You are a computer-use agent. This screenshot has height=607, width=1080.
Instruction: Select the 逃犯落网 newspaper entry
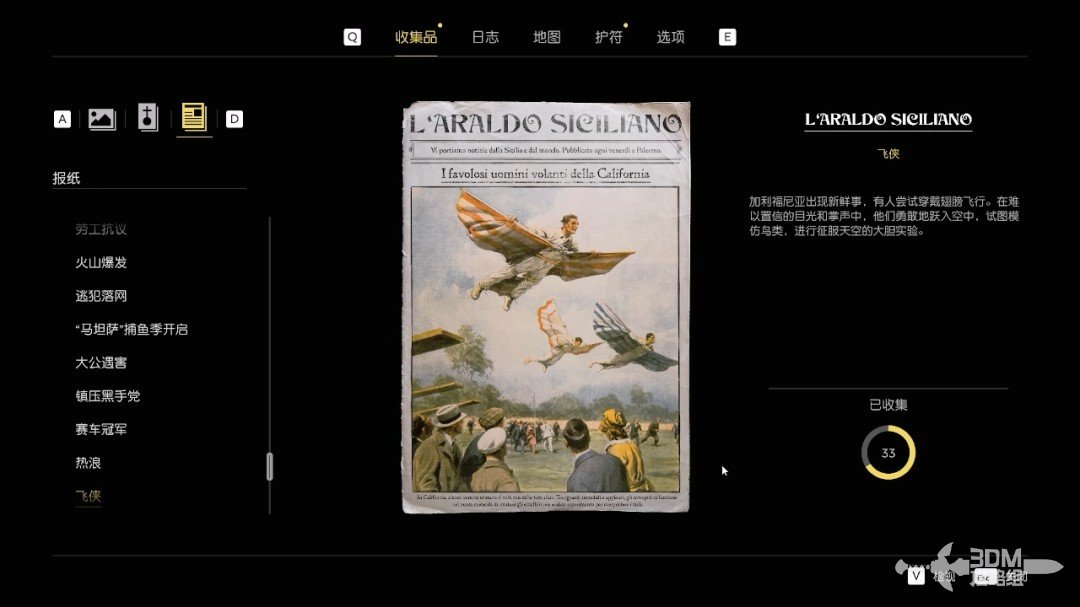pos(101,296)
